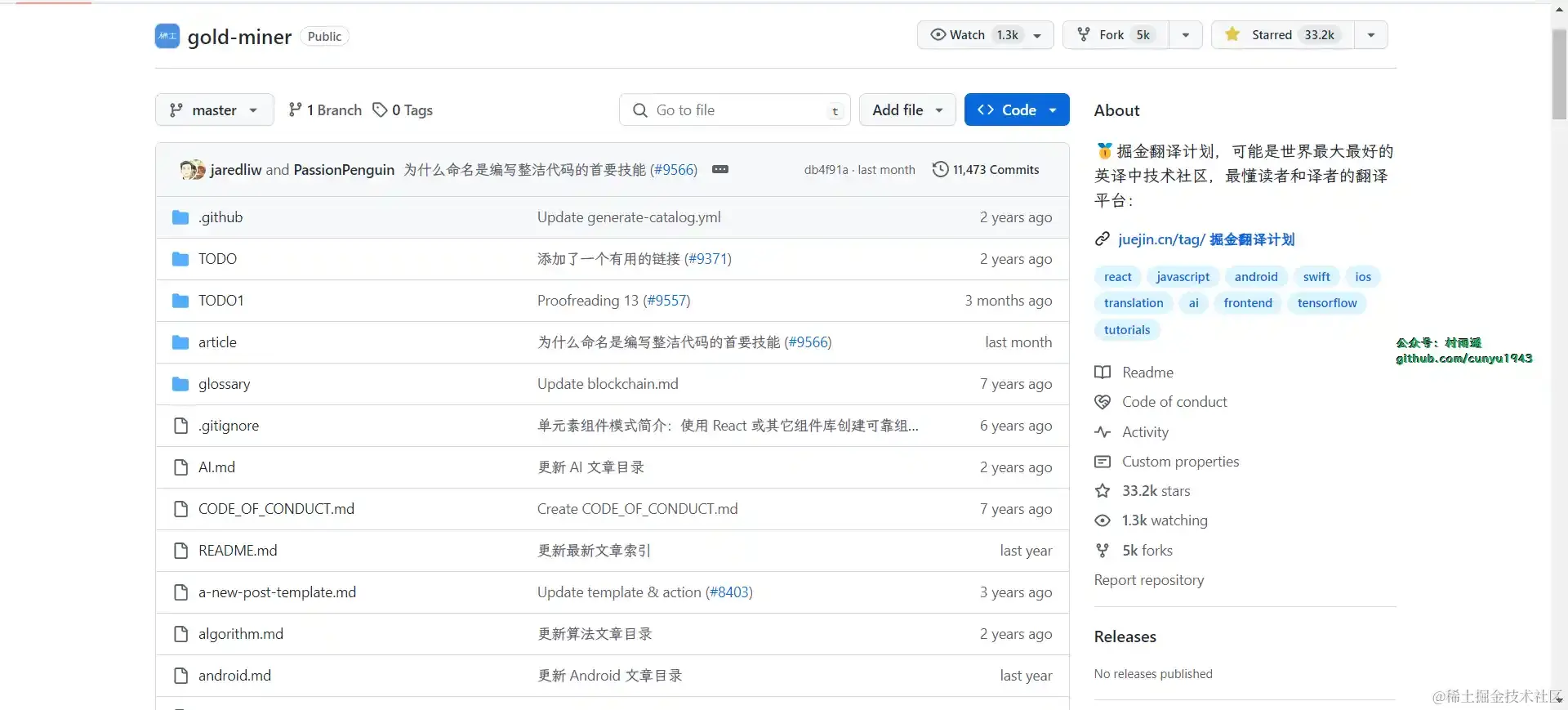
Task: Click the AI.md file icon
Action: pos(180,467)
